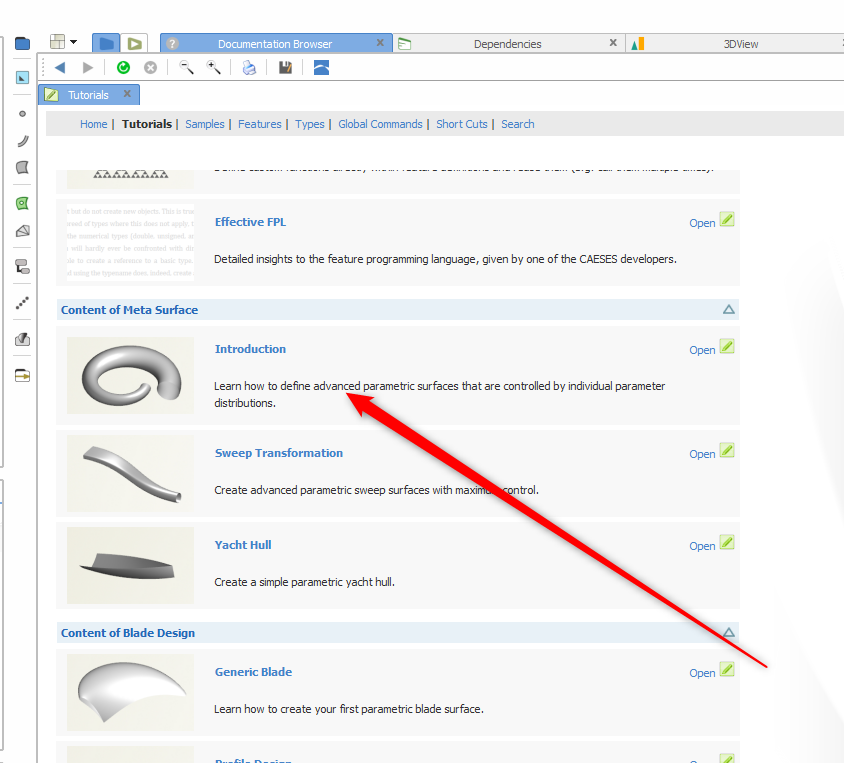Go forward in the documentation browser
844x763 pixels.
coord(88,68)
